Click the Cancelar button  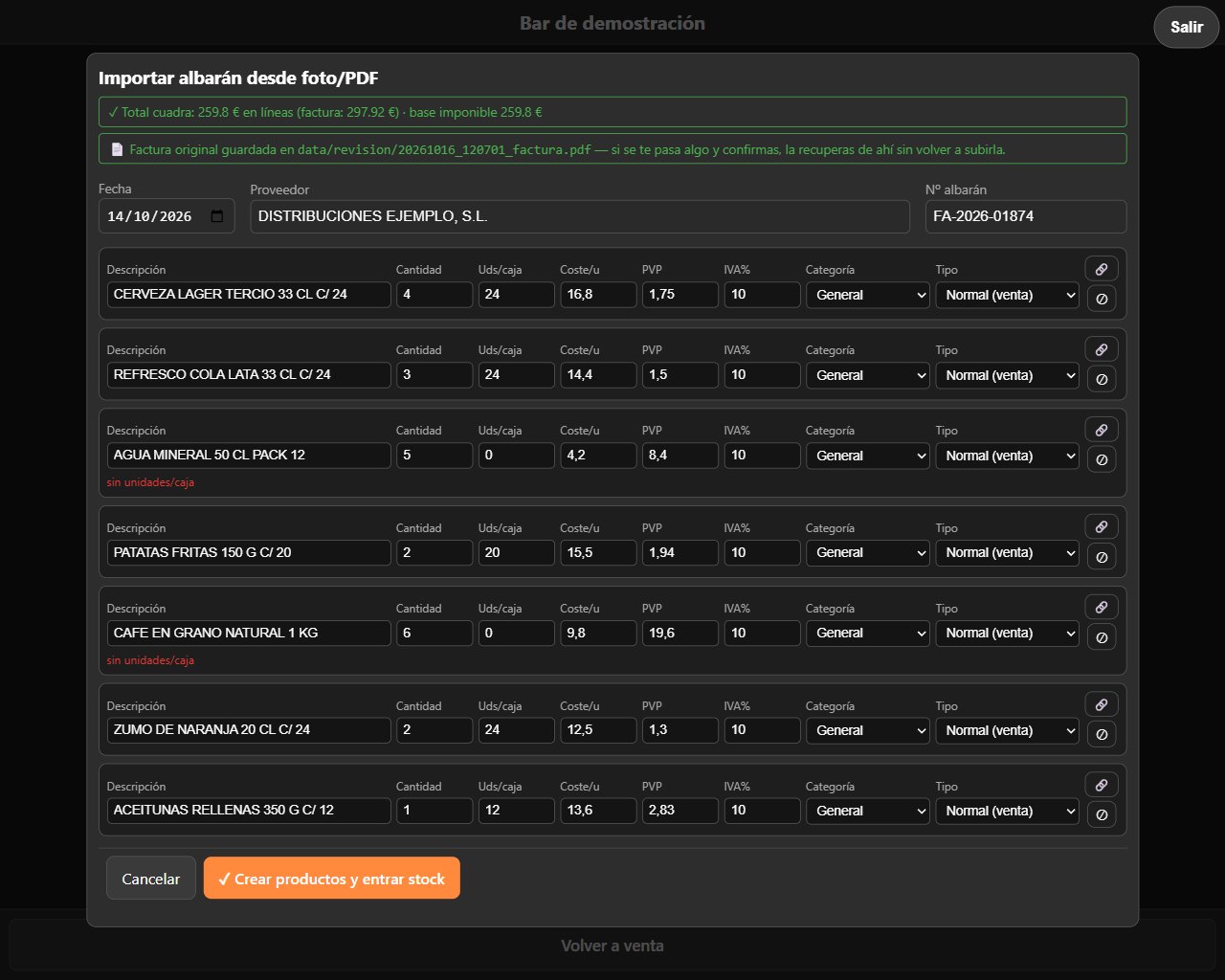point(151,879)
